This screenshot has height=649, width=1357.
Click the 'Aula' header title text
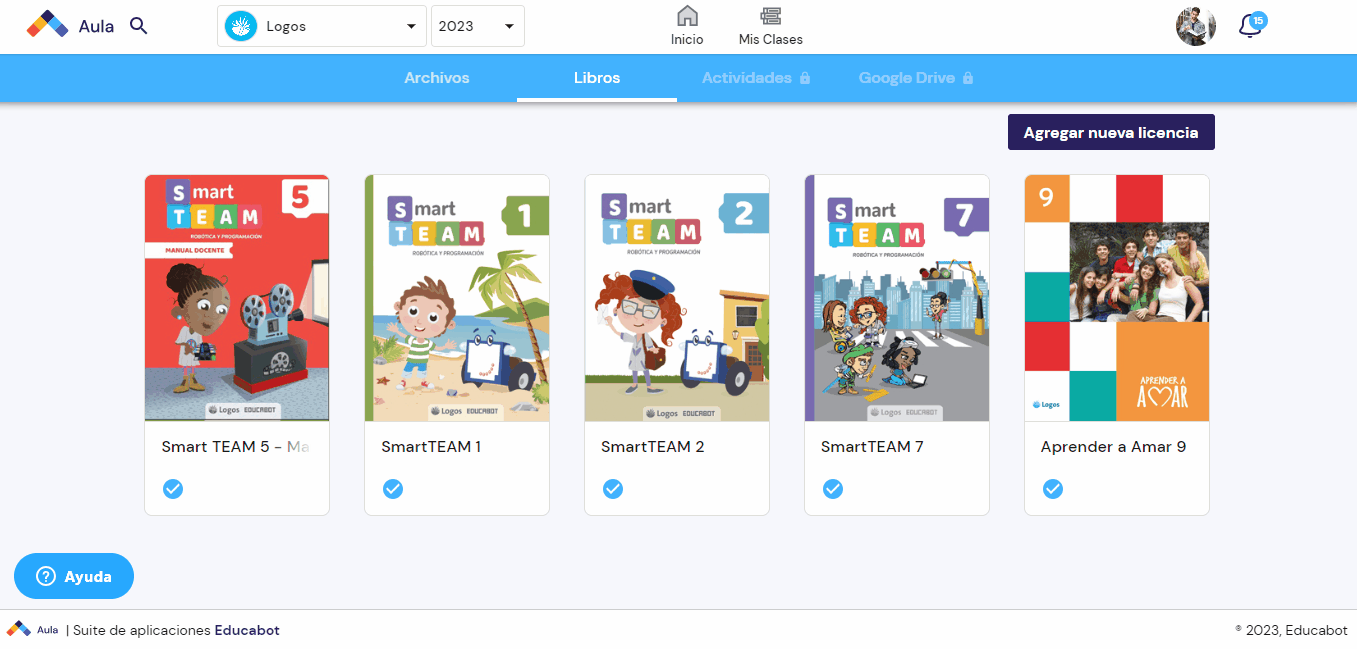tap(96, 26)
